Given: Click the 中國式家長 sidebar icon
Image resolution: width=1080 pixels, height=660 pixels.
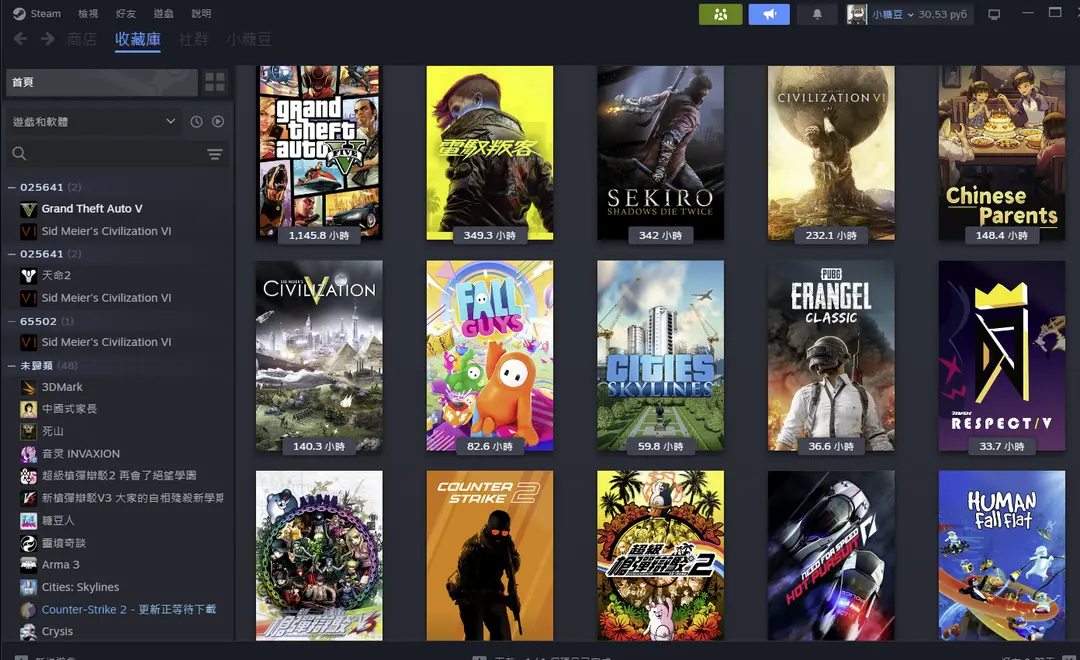Looking at the screenshot, I should pyautogui.click(x=28, y=409).
